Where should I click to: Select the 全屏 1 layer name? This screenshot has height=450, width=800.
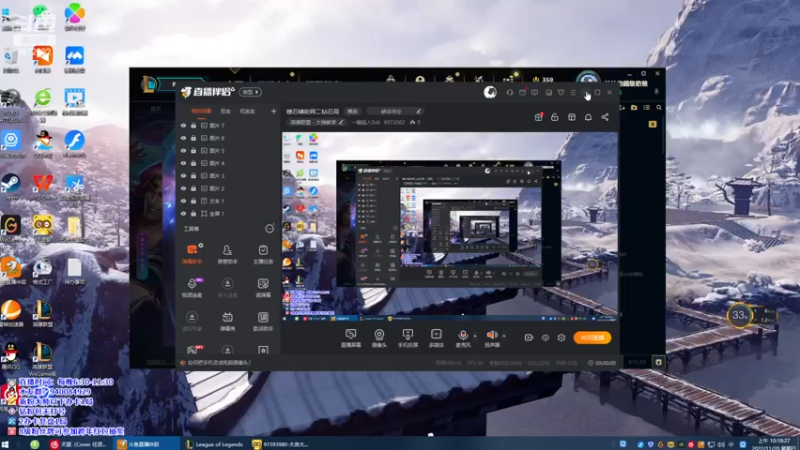(217, 213)
